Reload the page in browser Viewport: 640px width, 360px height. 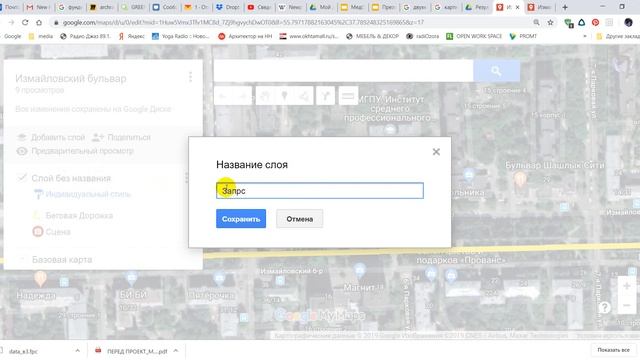pyautogui.click(x=25, y=22)
